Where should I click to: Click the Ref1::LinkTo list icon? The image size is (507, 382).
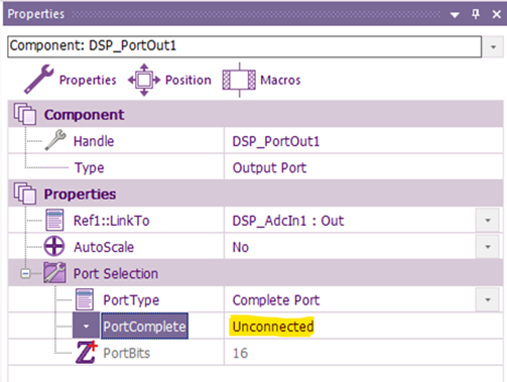(54, 220)
